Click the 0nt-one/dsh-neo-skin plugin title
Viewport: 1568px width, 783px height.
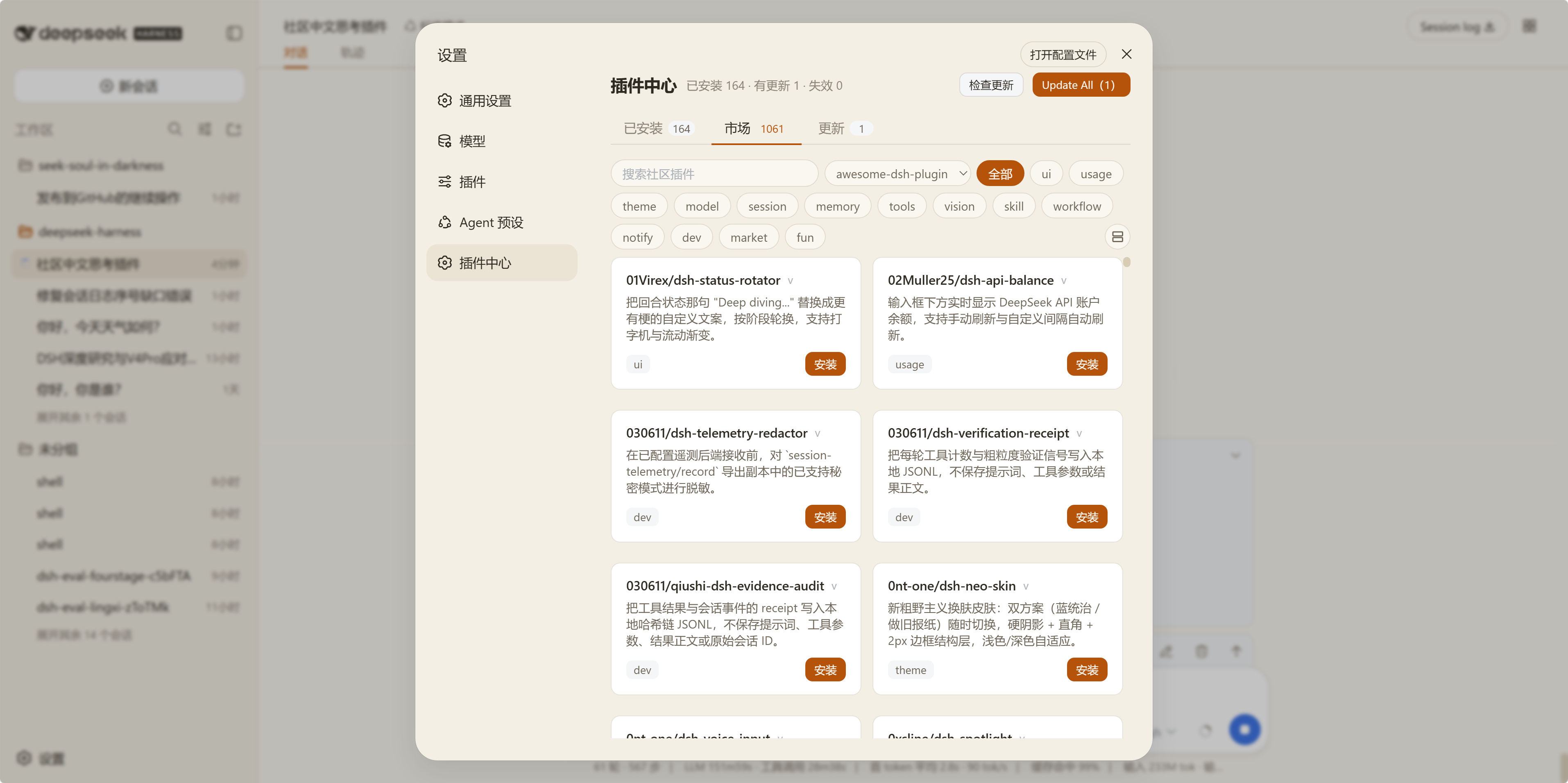coord(952,586)
